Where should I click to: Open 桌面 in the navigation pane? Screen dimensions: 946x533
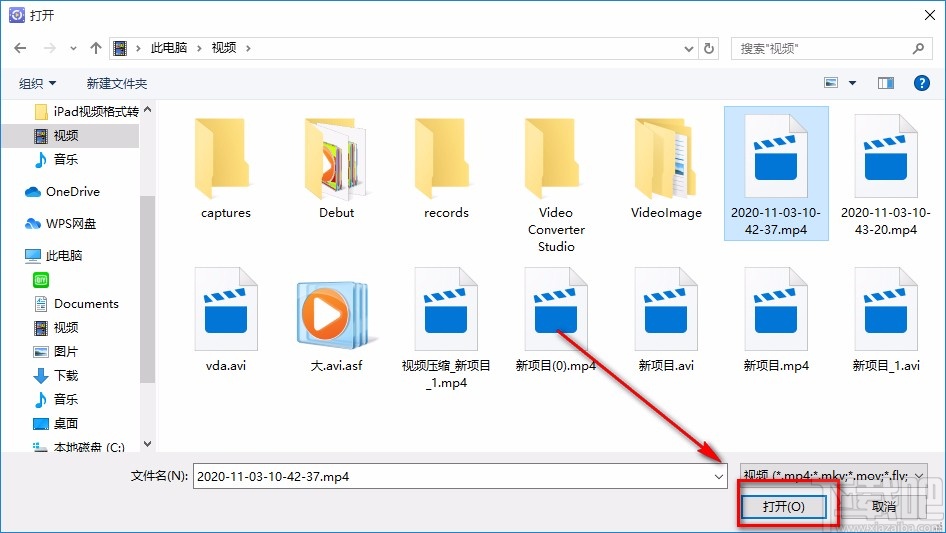point(56,424)
